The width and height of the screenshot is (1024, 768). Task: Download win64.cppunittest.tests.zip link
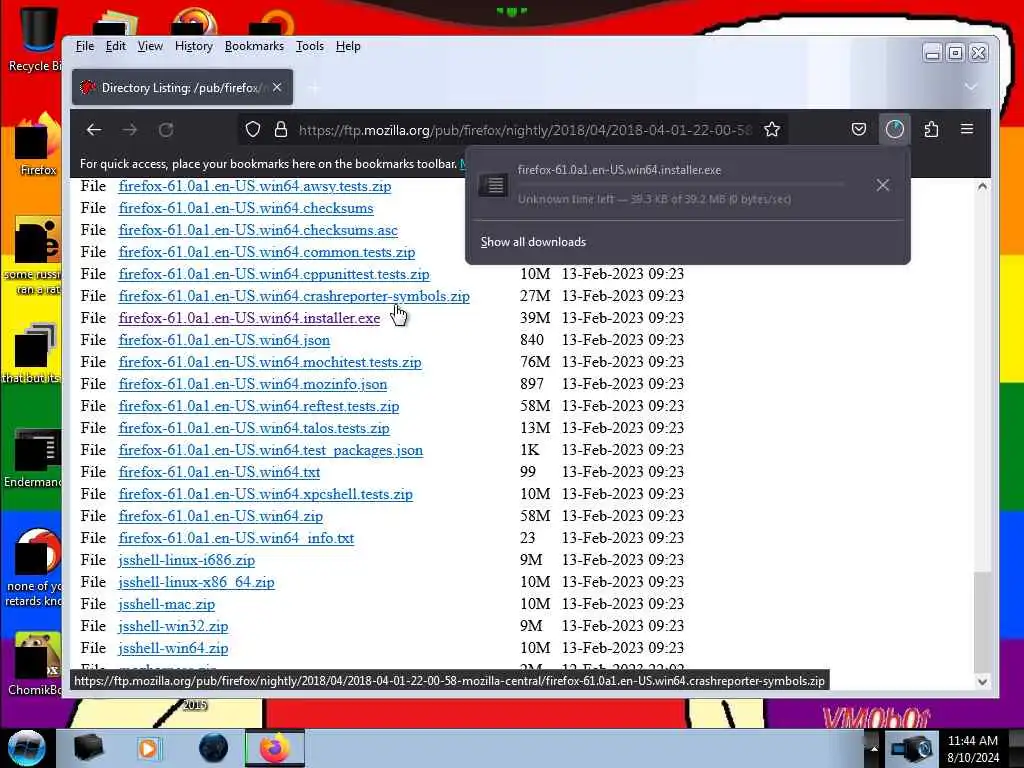pos(274,274)
